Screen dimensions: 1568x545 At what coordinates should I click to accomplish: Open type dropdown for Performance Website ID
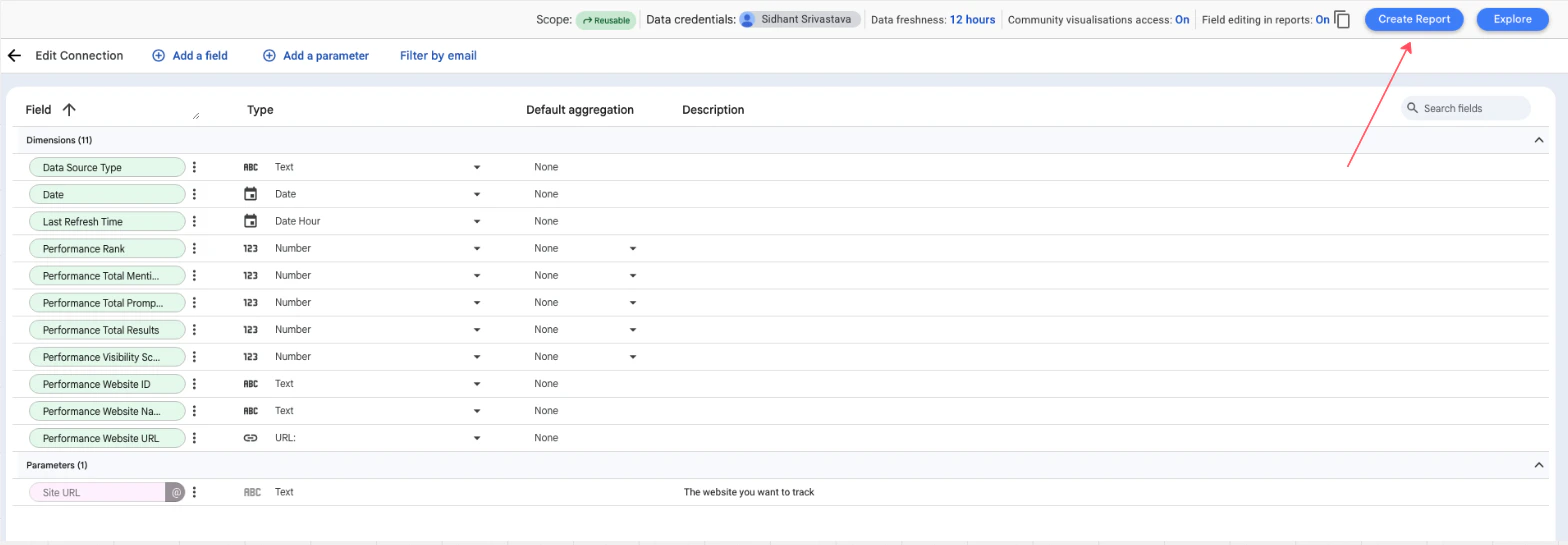coord(477,383)
